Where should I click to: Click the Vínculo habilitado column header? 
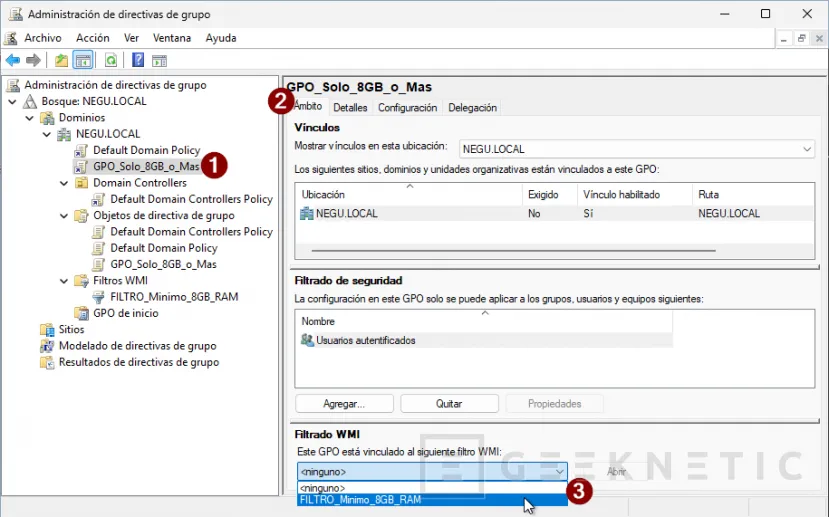[x=634, y=194]
